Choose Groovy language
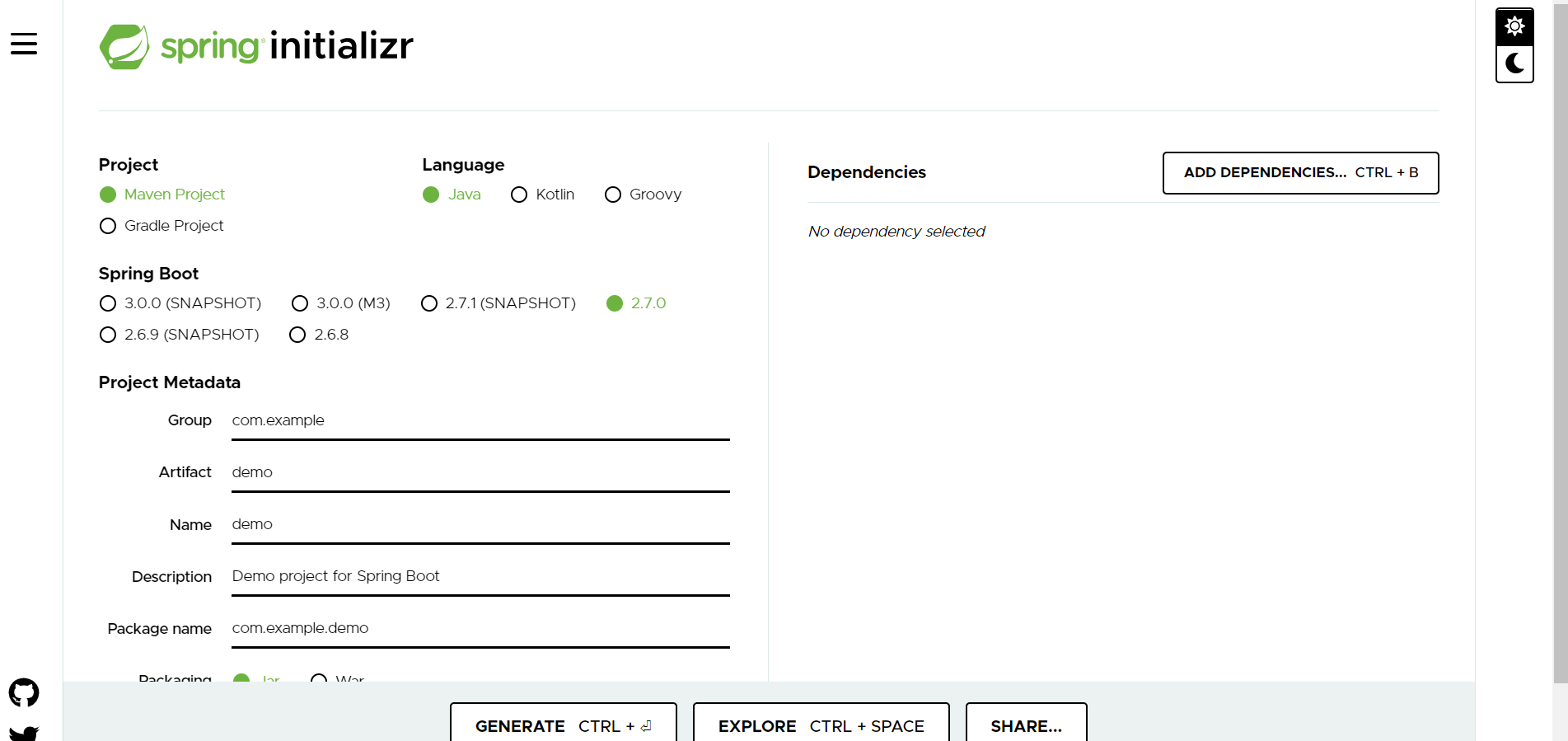 click(644, 195)
